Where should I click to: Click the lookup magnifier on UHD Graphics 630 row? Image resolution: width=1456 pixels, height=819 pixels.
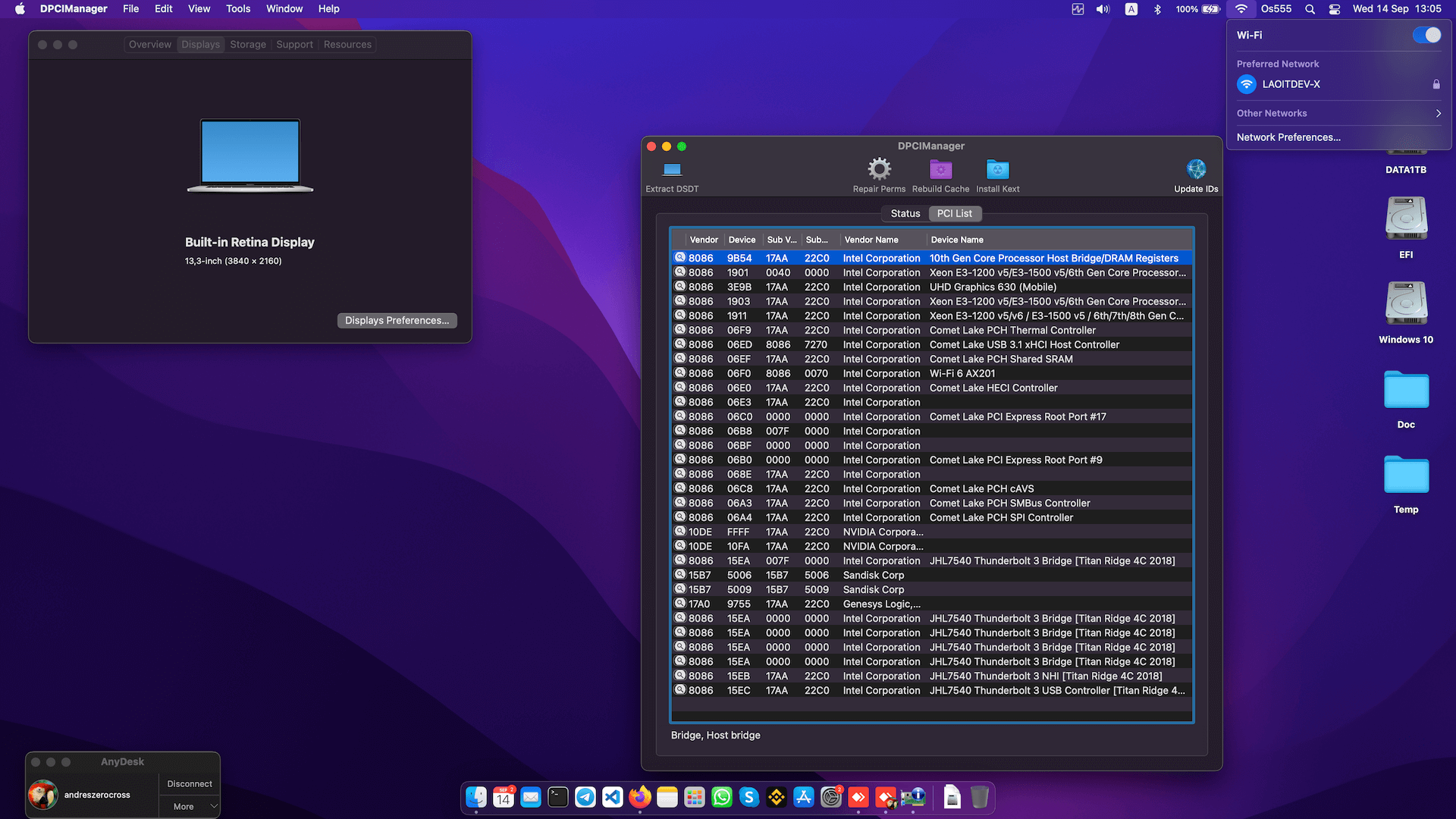680,287
